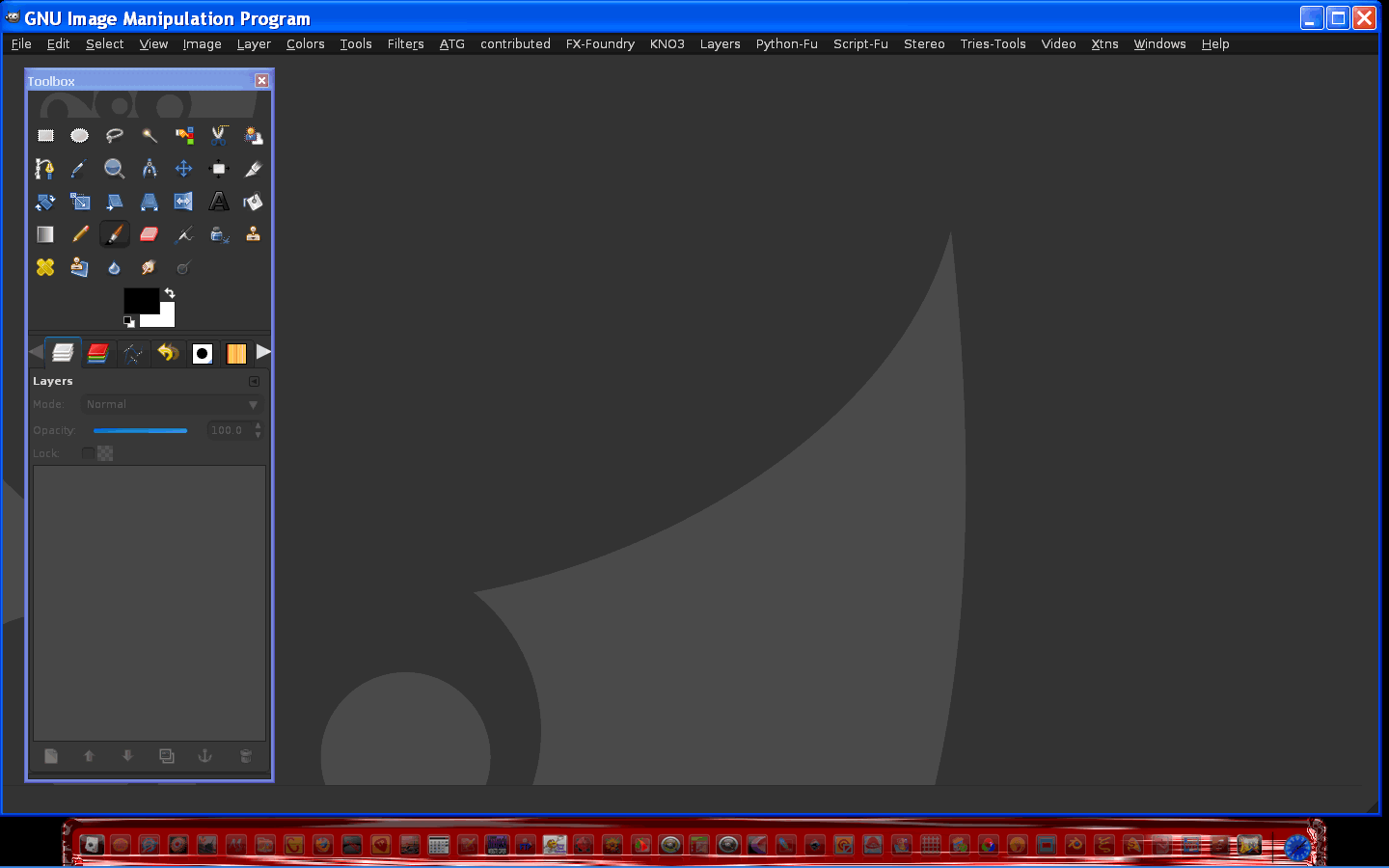Select the Move tool
The height and width of the screenshot is (868, 1389).
pos(184,169)
